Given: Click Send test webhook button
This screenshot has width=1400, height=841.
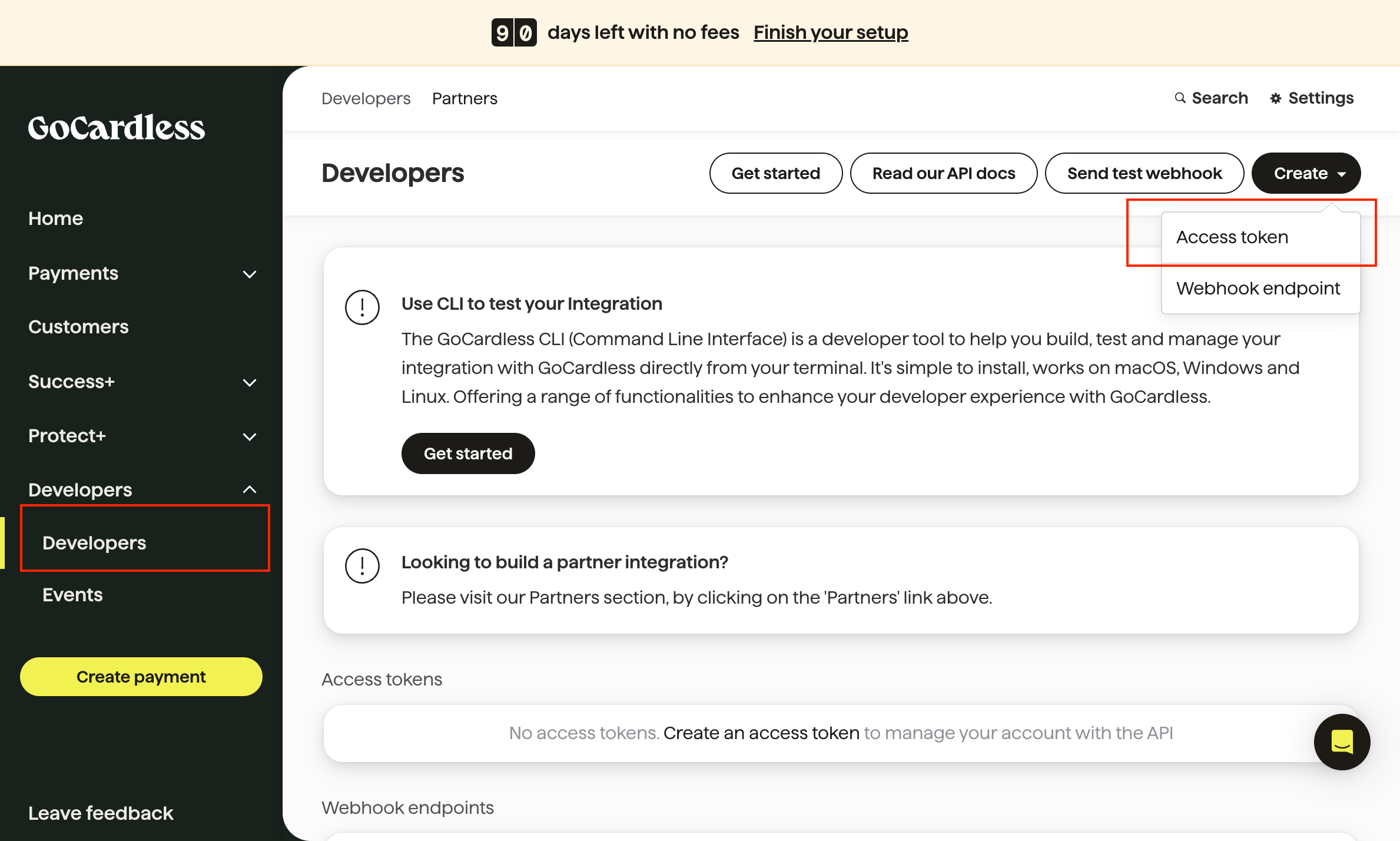Looking at the screenshot, I should point(1144,173).
